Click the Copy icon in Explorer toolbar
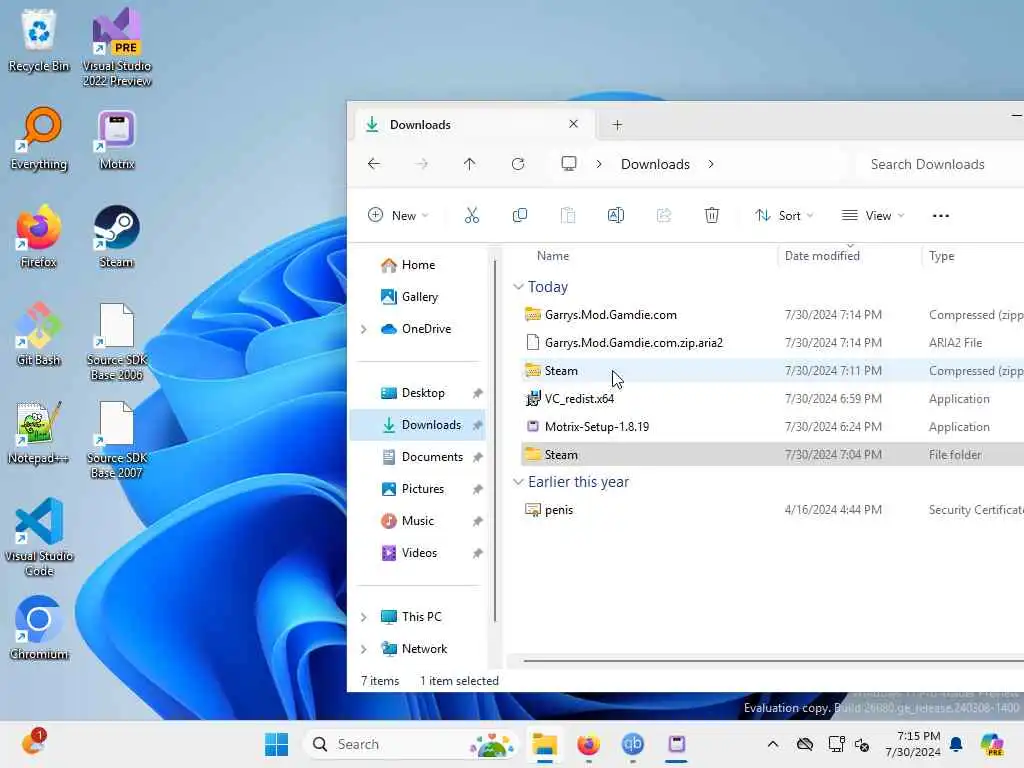1024x768 pixels. click(520, 216)
